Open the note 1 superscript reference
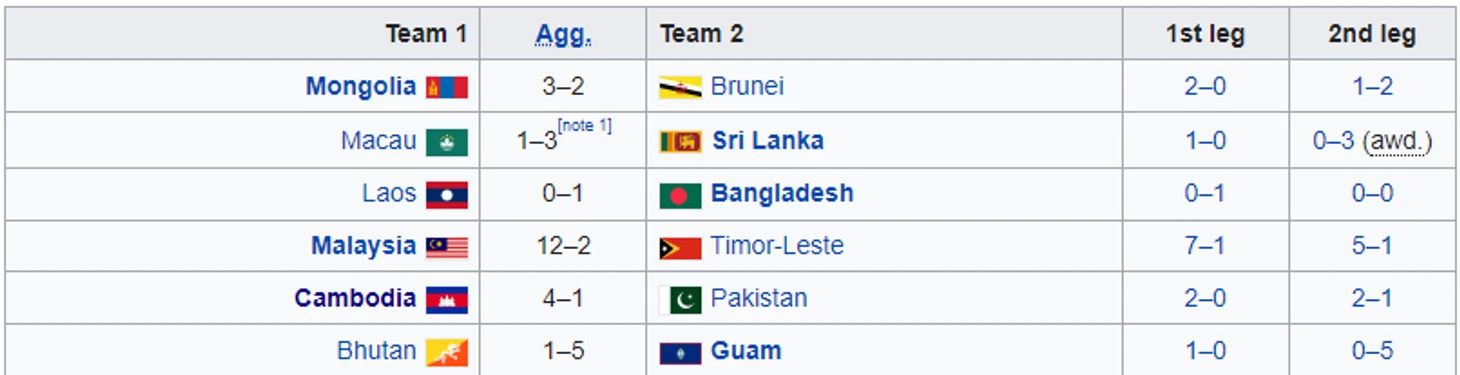The image size is (1460, 375). (x=585, y=126)
